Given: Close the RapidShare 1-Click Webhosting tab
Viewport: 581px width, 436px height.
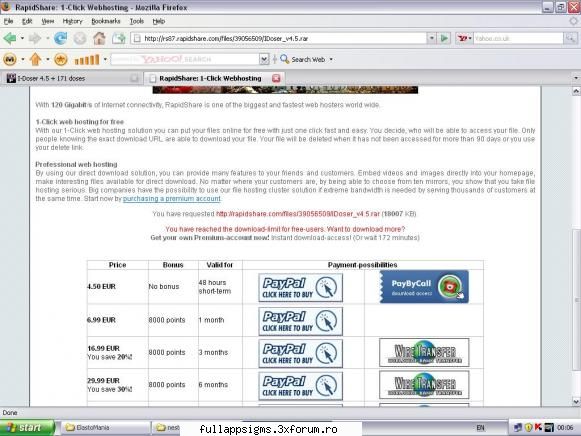Looking at the screenshot, I should [x=276, y=78].
